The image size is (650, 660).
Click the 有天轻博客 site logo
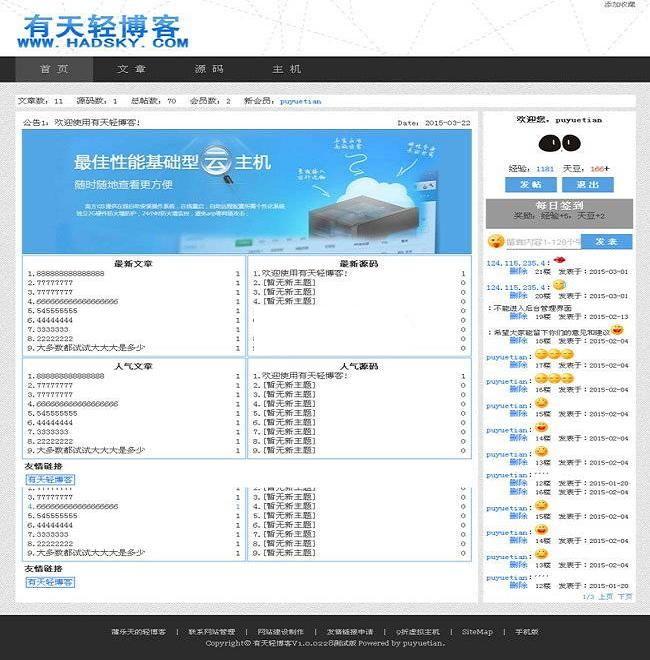coord(103,30)
